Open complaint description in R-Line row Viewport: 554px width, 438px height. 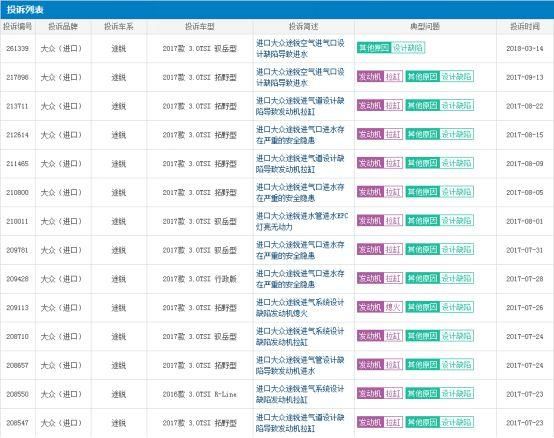300,394
